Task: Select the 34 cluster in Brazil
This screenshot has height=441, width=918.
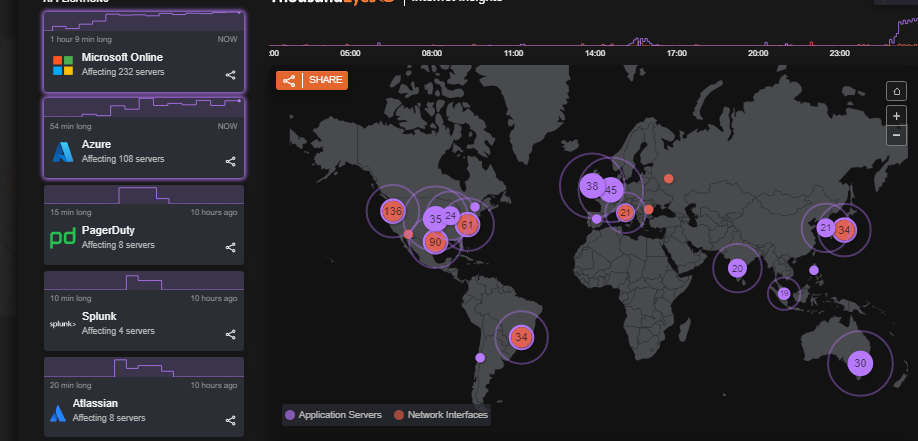Action: point(521,337)
